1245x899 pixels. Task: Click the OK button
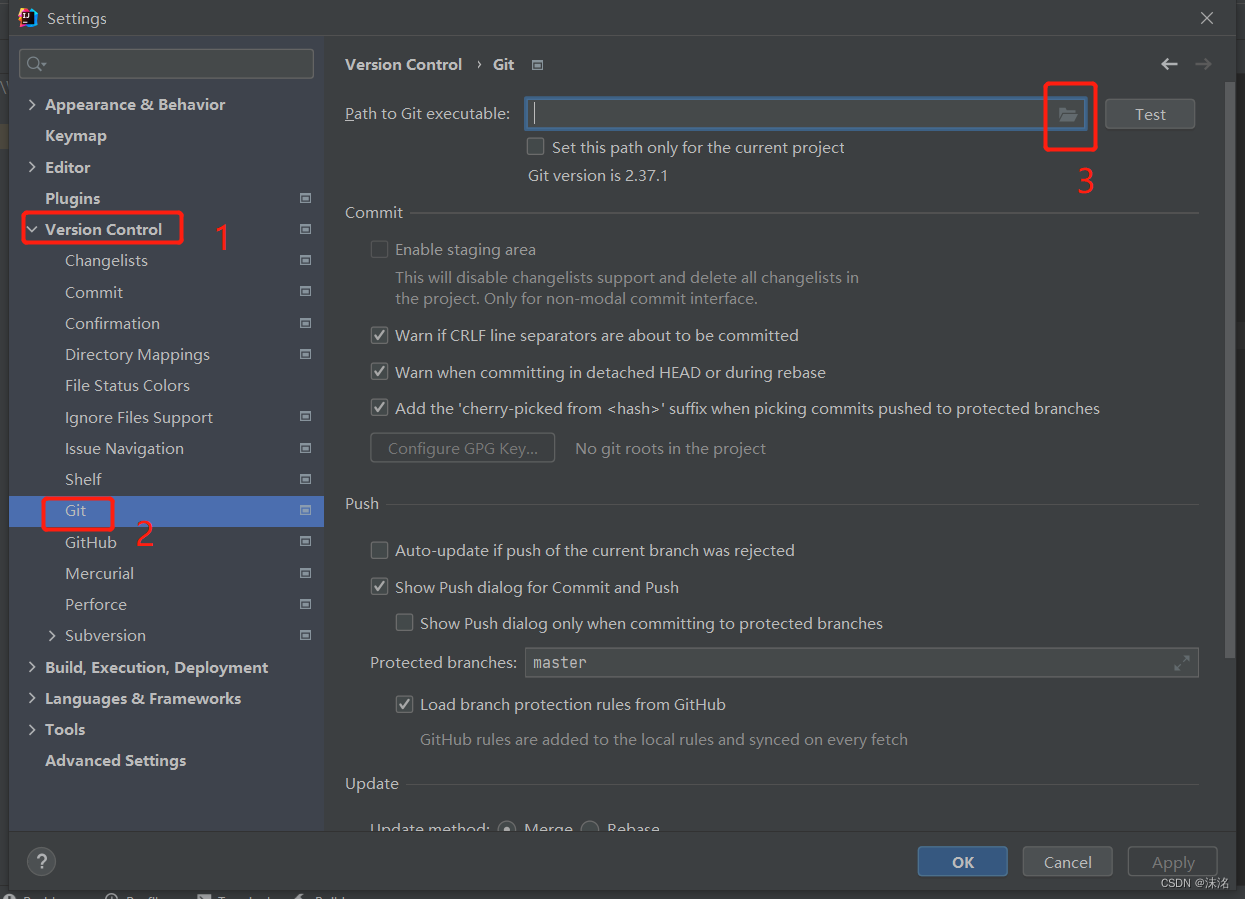[x=963, y=862]
